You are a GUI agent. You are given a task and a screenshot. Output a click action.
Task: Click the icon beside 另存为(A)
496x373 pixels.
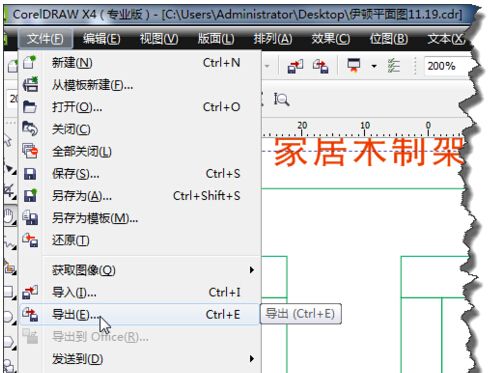coord(30,195)
